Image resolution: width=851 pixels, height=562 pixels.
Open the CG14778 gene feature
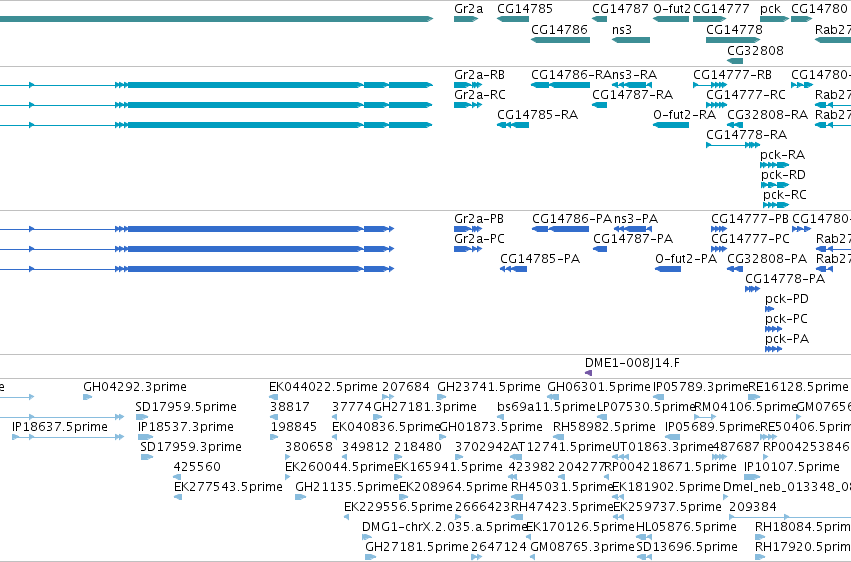pyautogui.click(x=733, y=40)
